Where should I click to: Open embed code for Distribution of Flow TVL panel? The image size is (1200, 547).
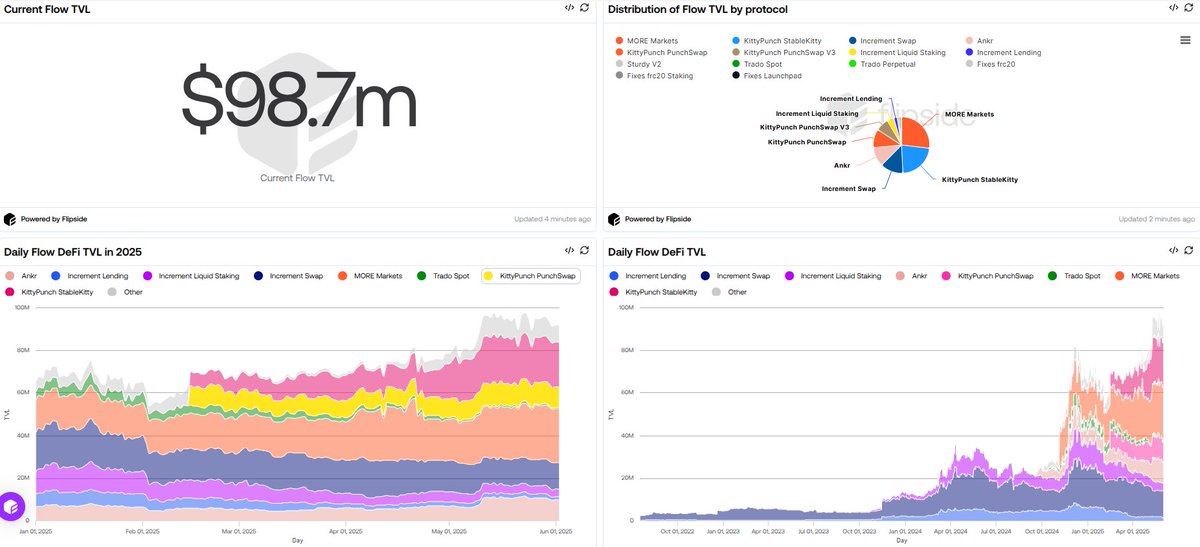tap(1173, 8)
